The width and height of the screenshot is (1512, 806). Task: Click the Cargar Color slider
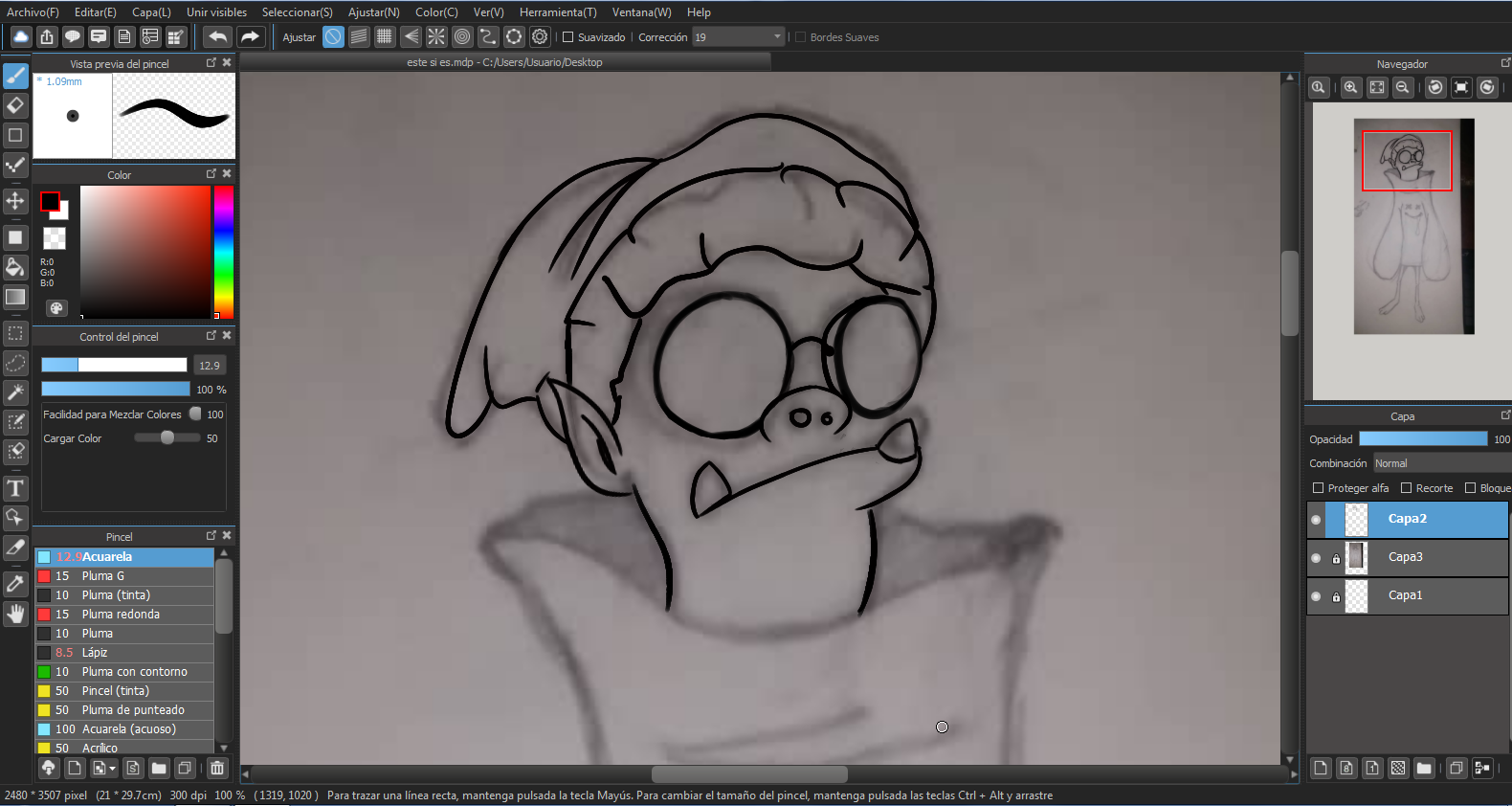pos(167,438)
